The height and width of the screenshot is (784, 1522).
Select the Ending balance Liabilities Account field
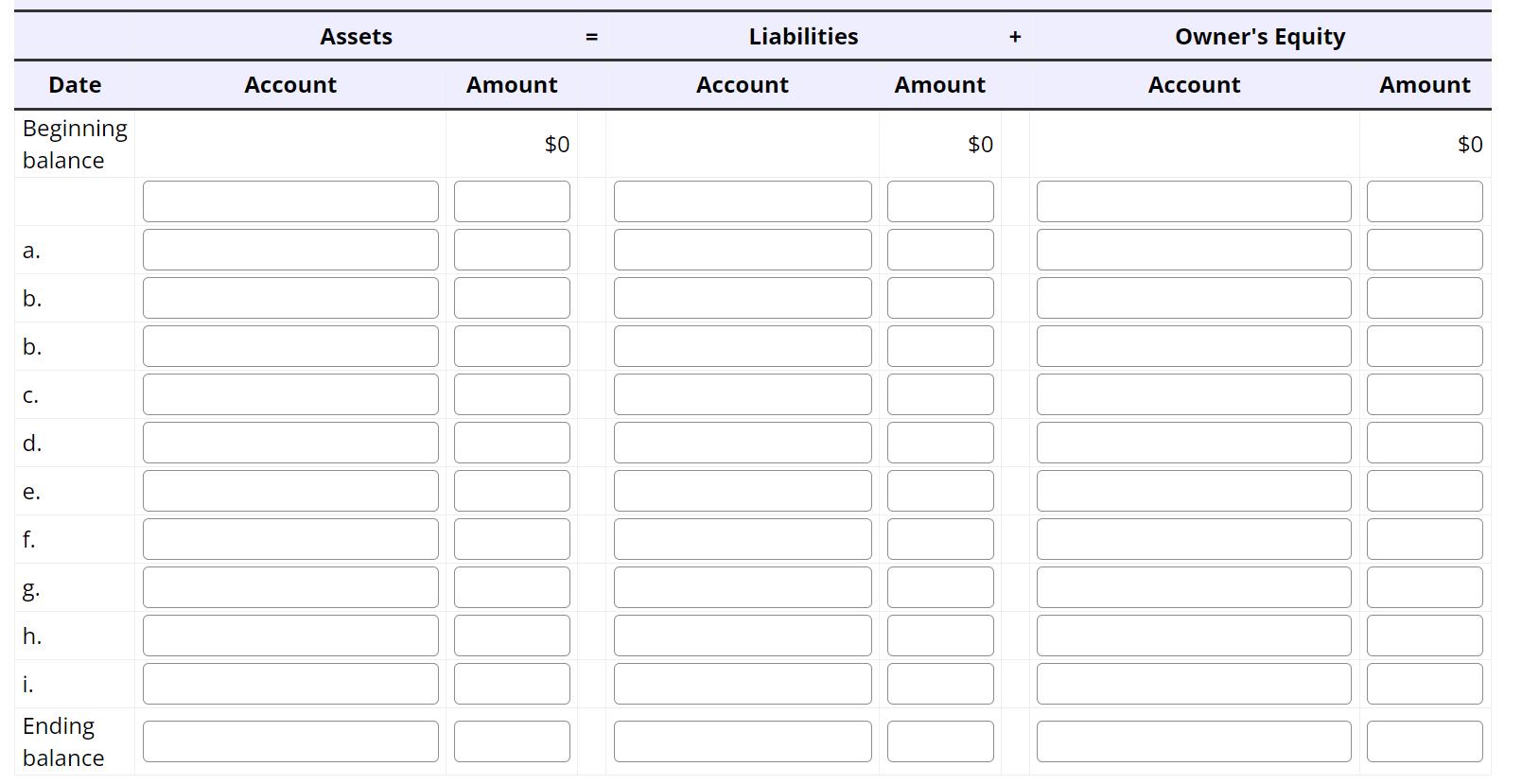point(742,741)
